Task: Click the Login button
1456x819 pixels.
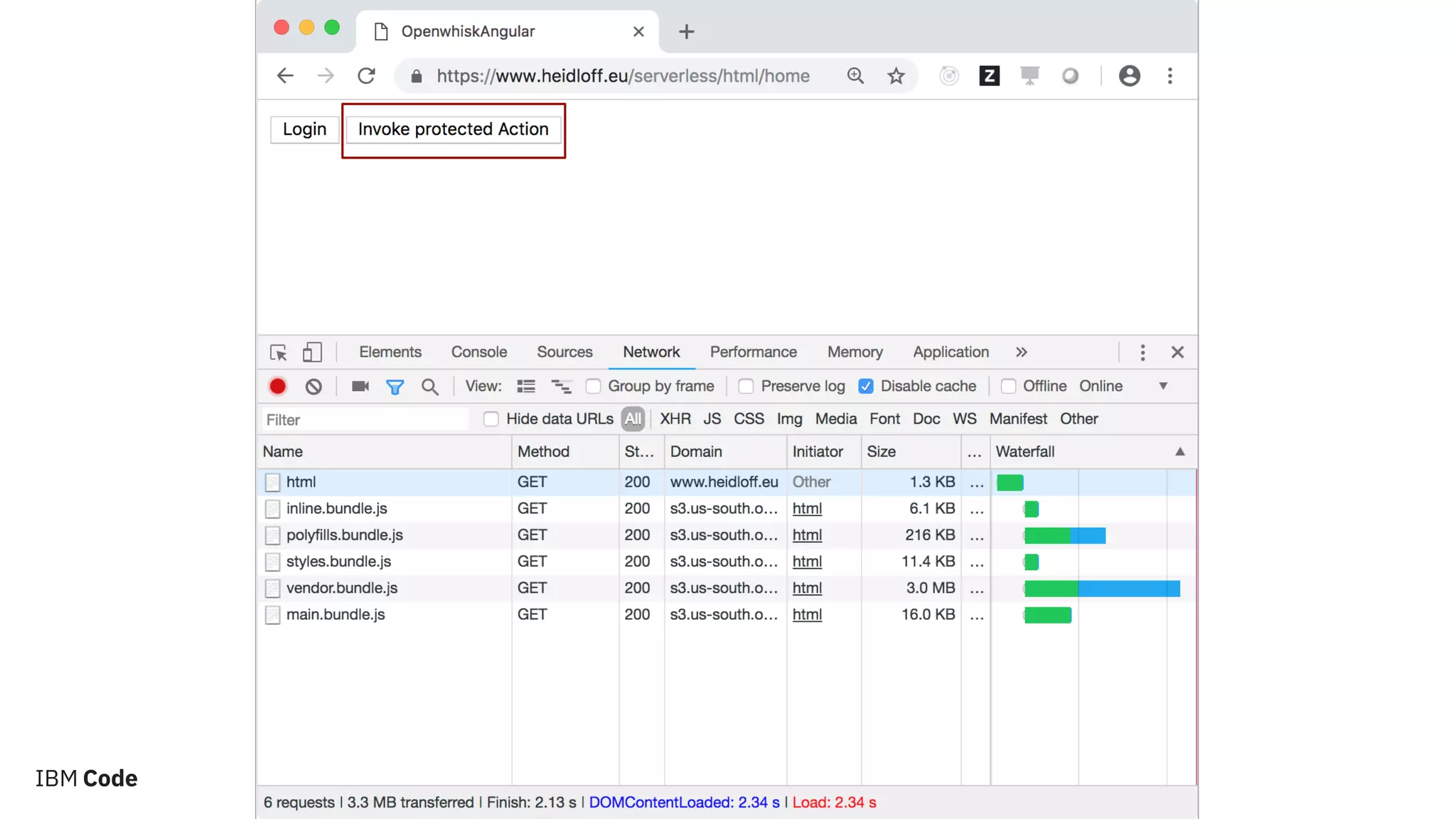Action: 304,129
